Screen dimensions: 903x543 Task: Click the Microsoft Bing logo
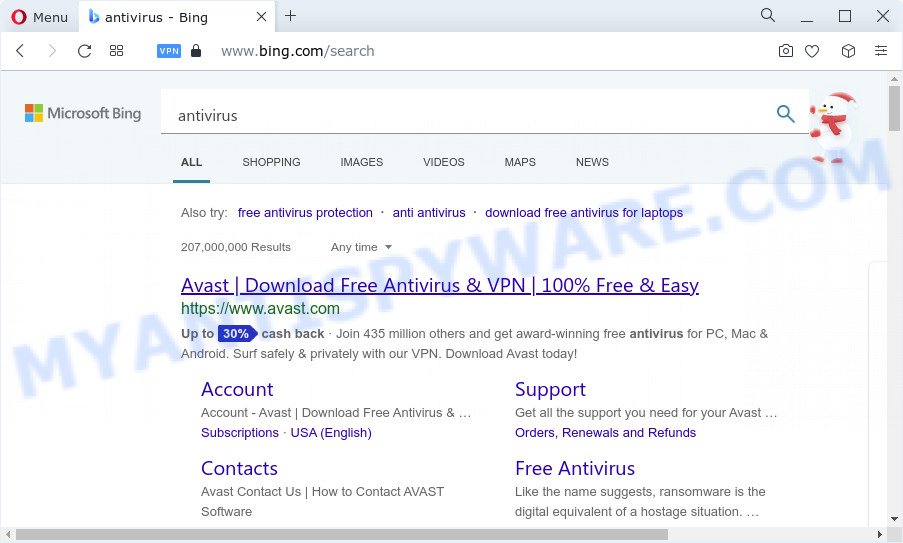pos(83,113)
